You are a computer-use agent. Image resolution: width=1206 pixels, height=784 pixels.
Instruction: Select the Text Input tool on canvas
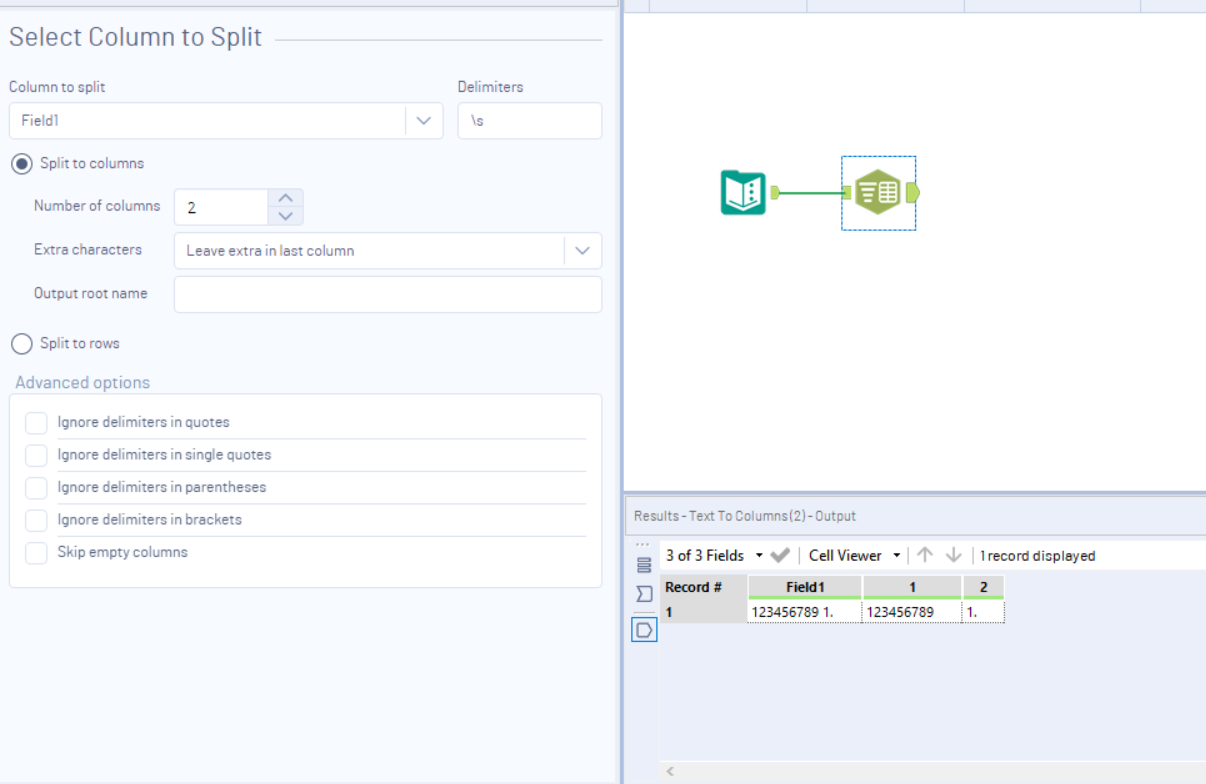pos(743,193)
